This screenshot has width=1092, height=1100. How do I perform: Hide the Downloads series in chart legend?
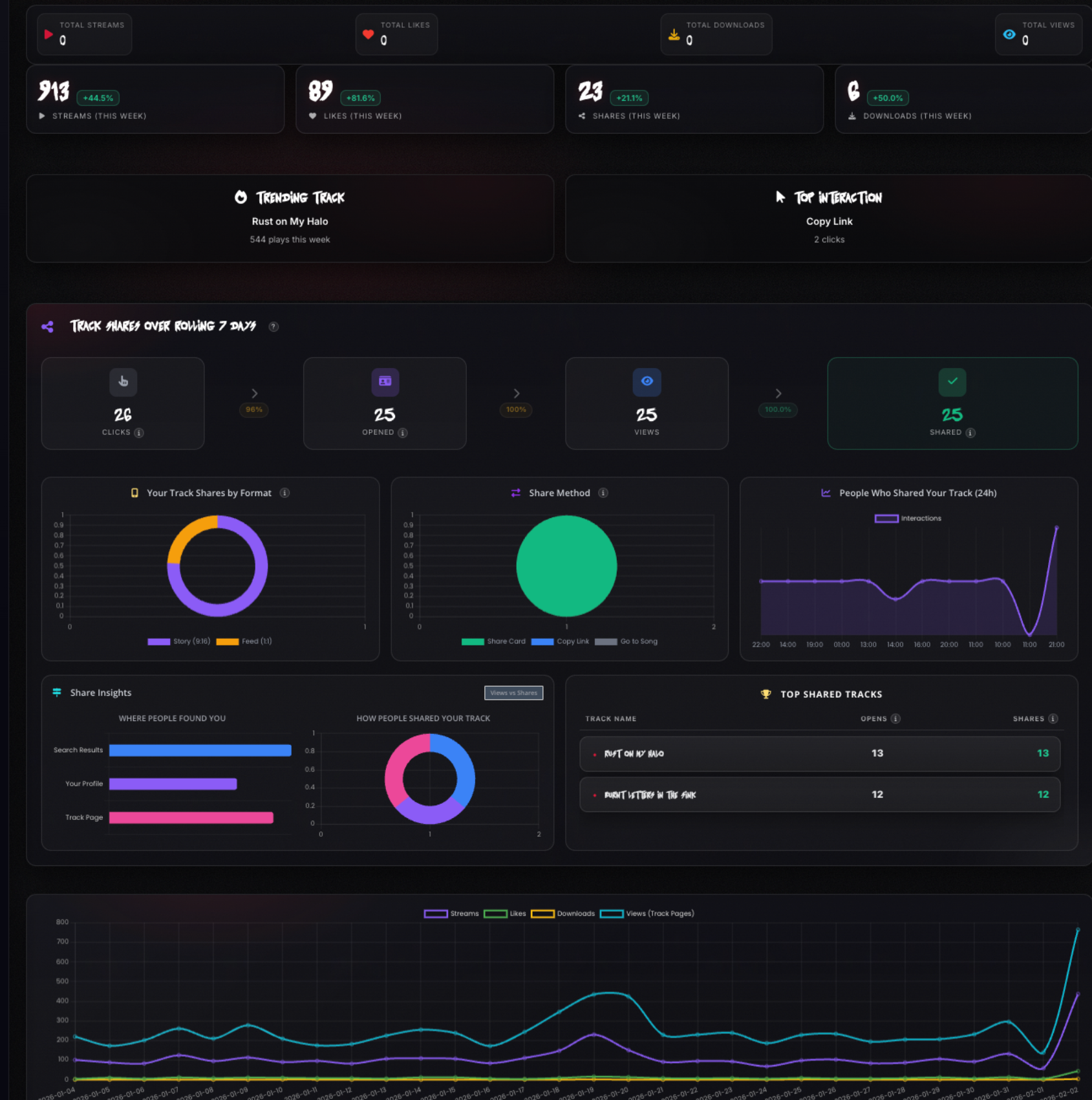click(x=563, y=914)
